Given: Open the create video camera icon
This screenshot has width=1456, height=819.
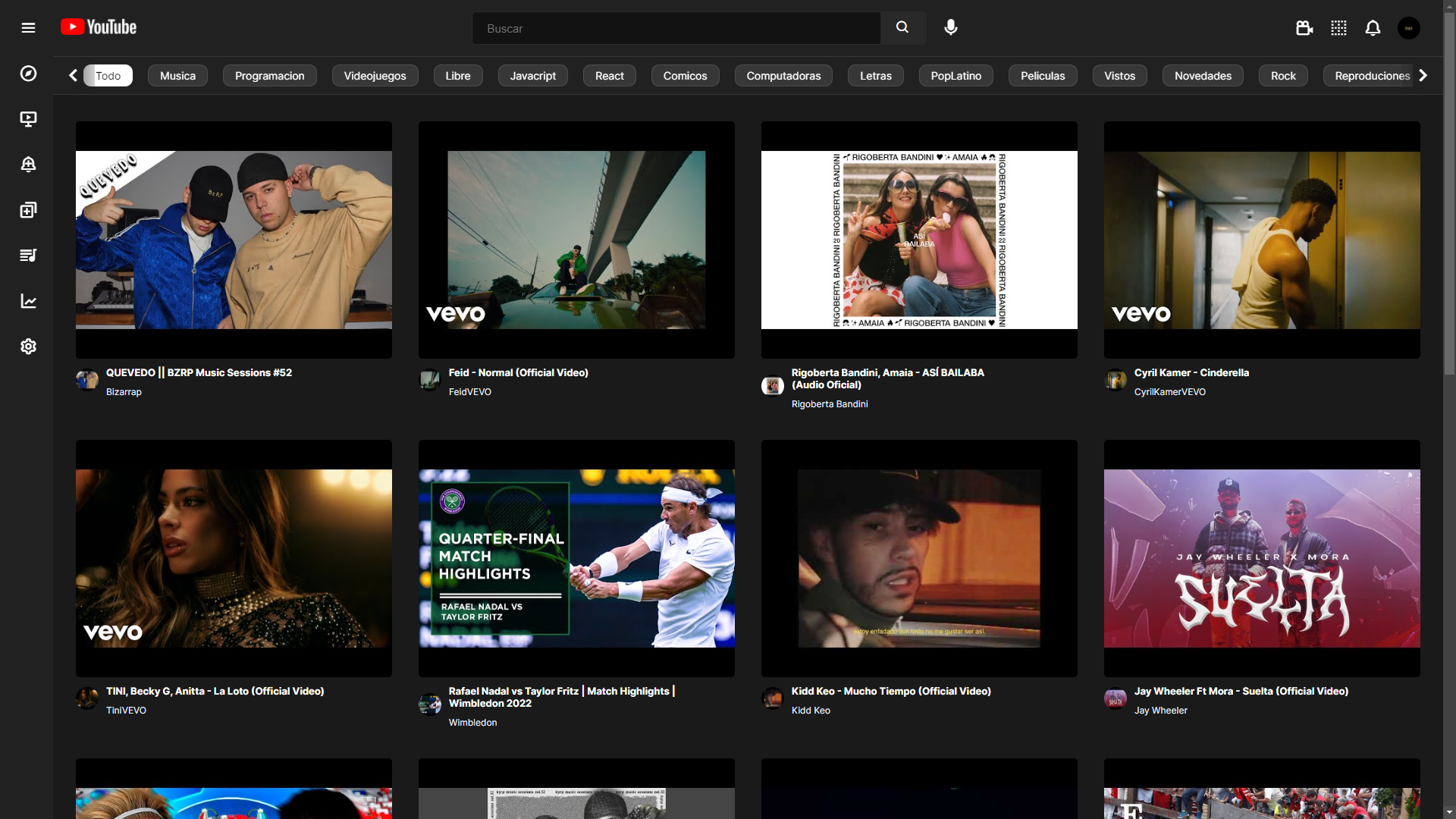Looking at the screenshot, I should click(1304, 28).
